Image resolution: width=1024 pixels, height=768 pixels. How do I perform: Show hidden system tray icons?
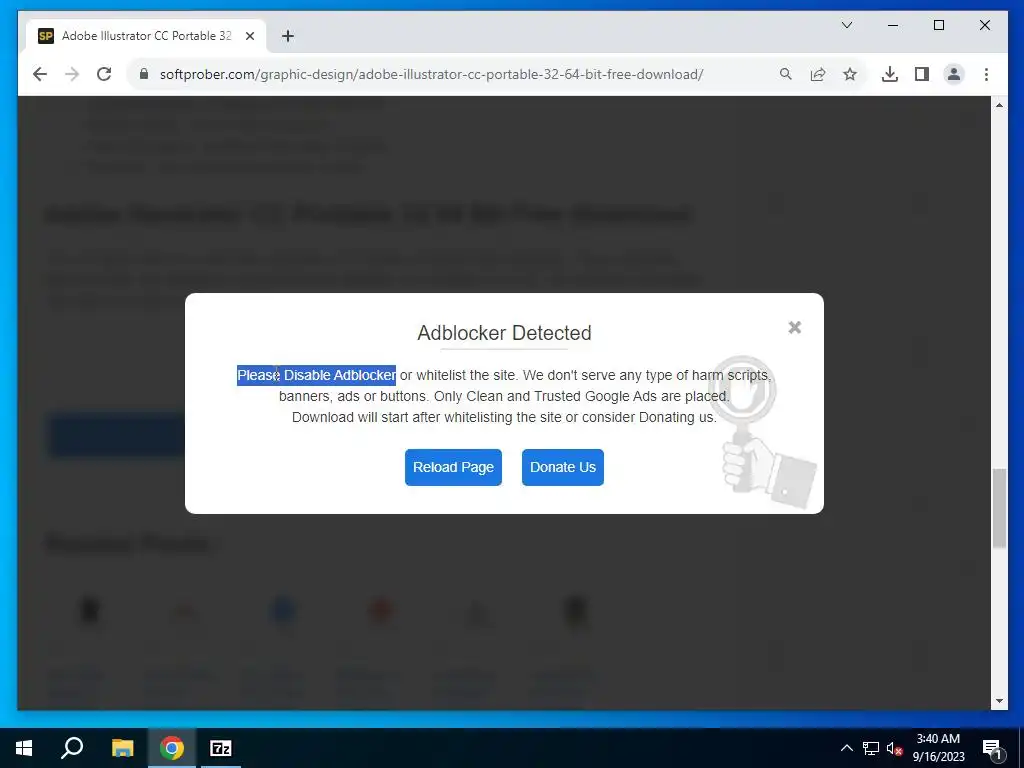coord(846,748)
